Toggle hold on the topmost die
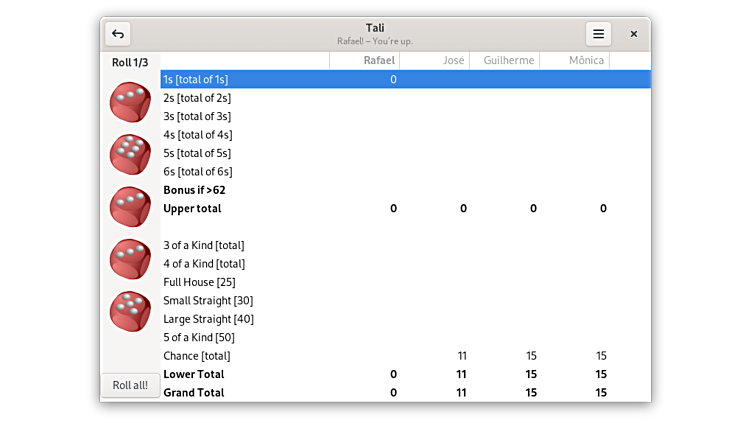Screen dimensions: 752x423 coord(130,102)
